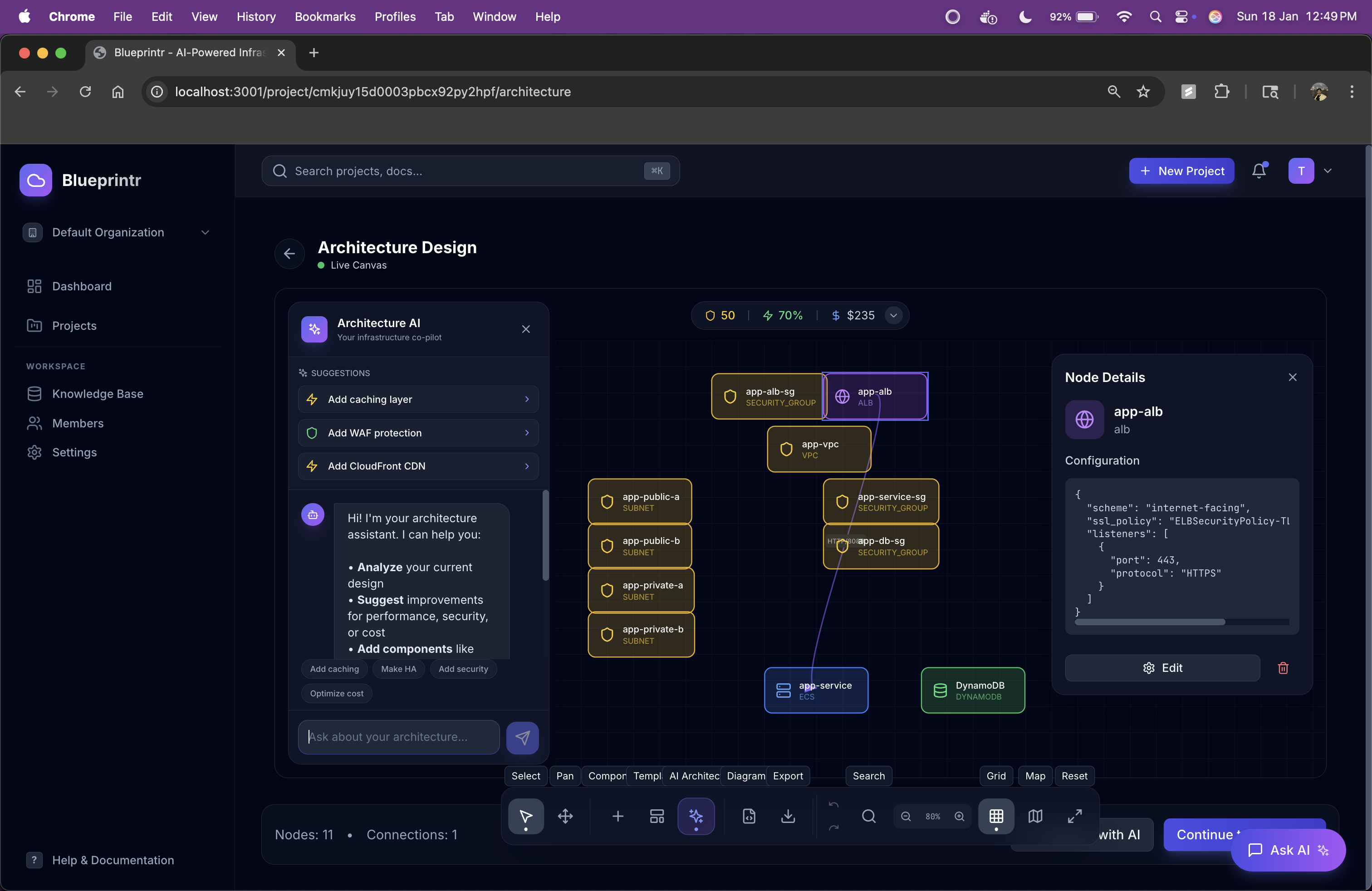1372x891 pixels.
Task: Click the Ask about your architecture input
Action: (x=398, y=737)
